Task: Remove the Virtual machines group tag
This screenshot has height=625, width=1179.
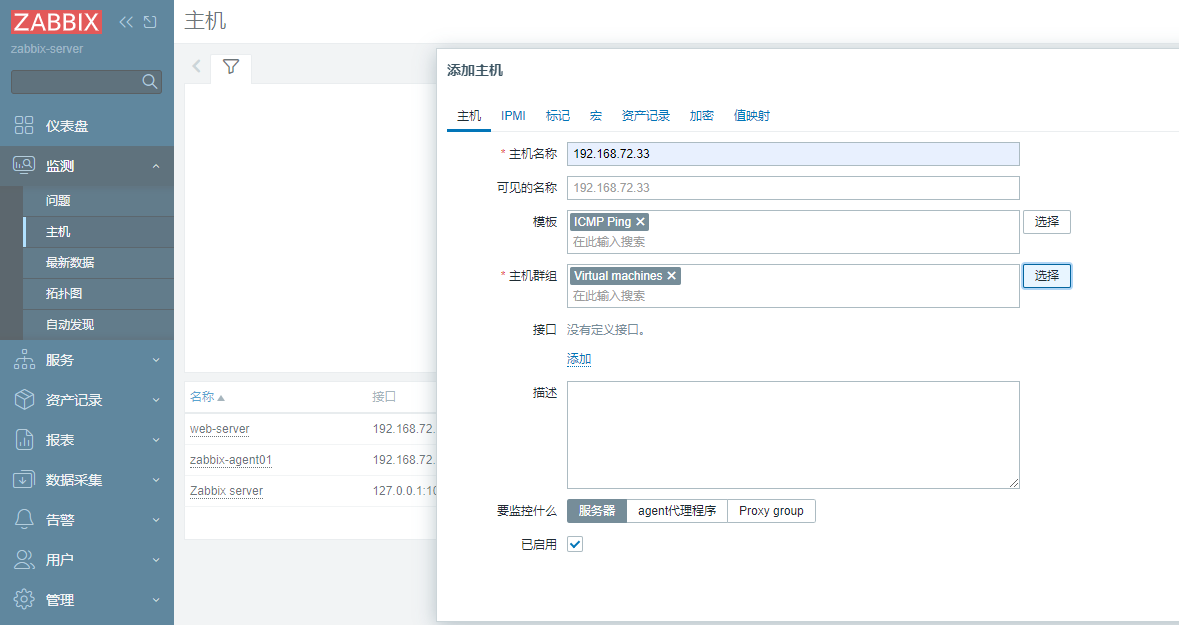Action: pos(672,276)
